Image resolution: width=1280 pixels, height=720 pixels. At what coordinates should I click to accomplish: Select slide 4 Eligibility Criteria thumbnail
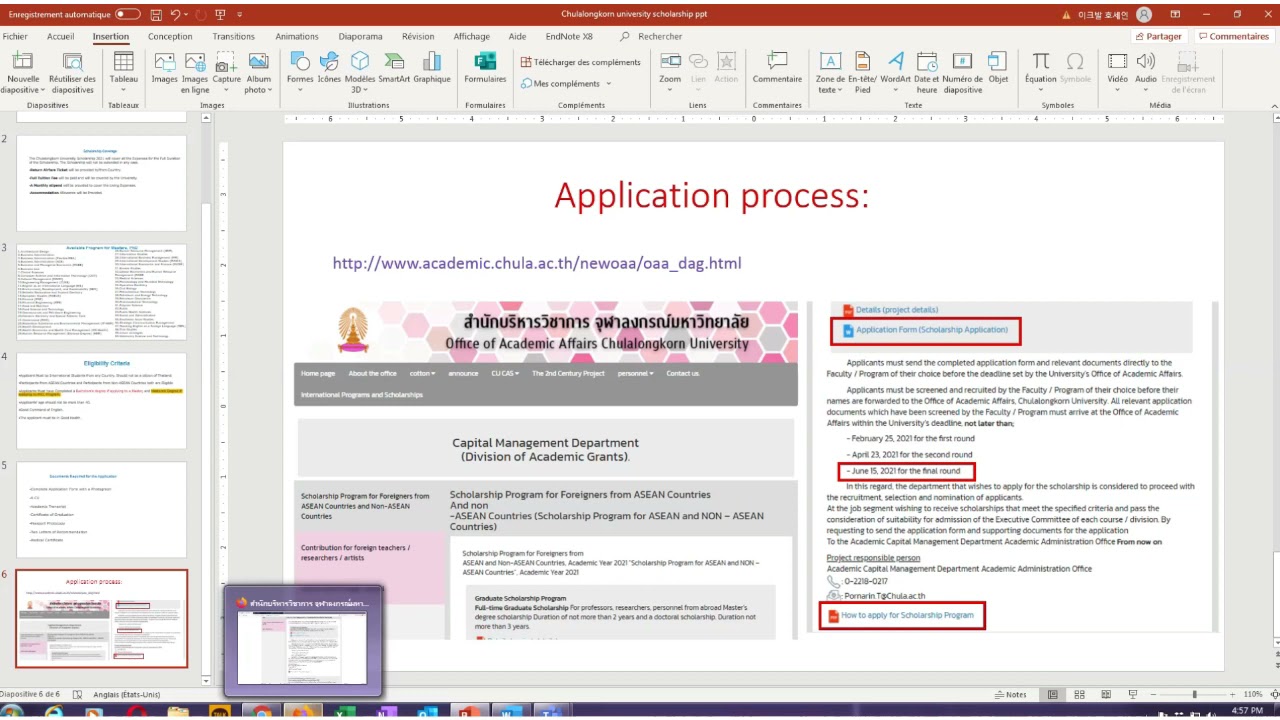100,400
